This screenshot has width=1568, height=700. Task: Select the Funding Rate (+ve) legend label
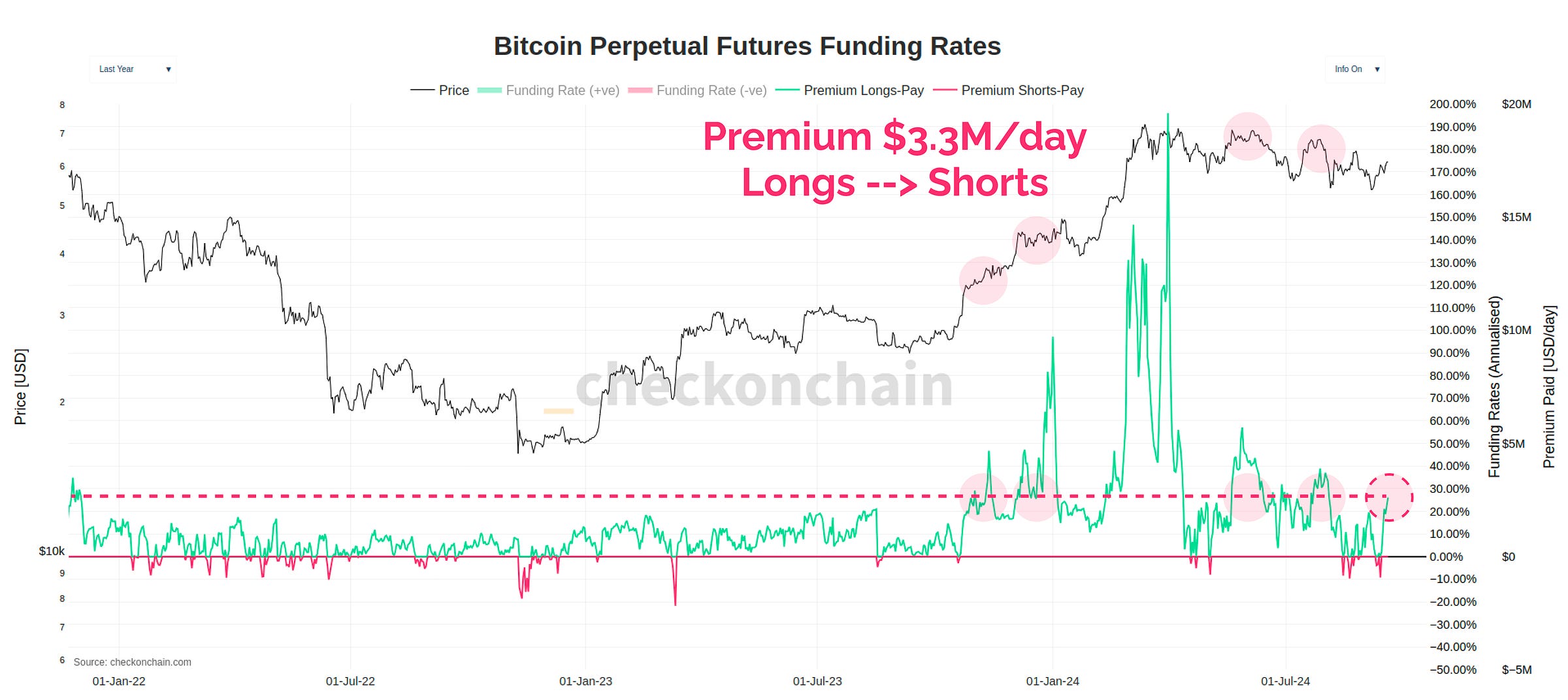click(x=562, y=90)
